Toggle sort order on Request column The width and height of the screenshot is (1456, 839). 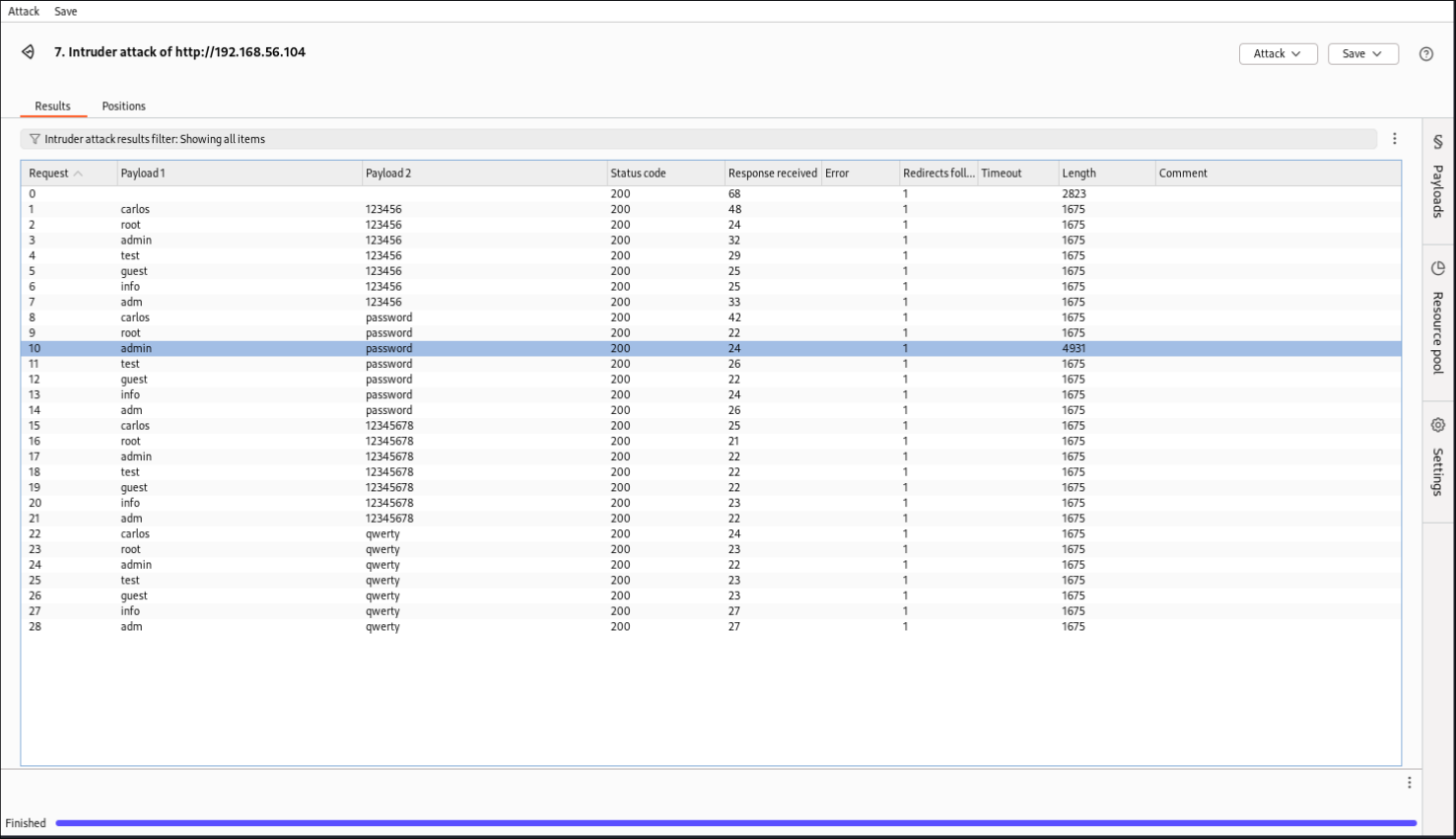click(x=55, y=174)
